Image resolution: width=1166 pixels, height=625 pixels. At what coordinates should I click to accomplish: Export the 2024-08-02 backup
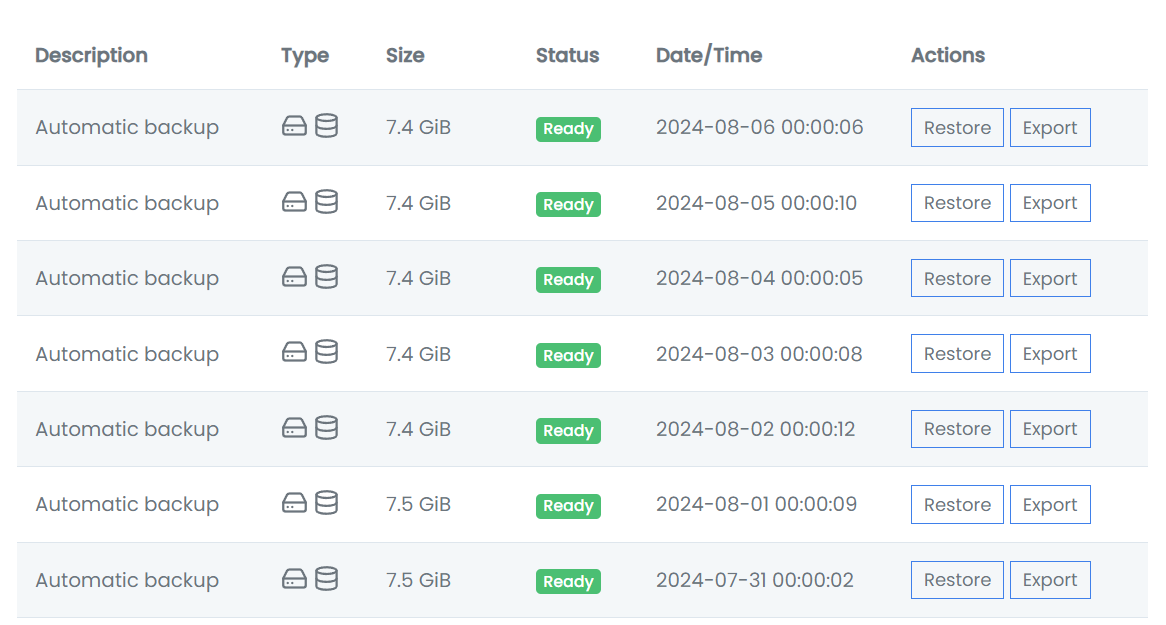click(x=1050, y=429)
